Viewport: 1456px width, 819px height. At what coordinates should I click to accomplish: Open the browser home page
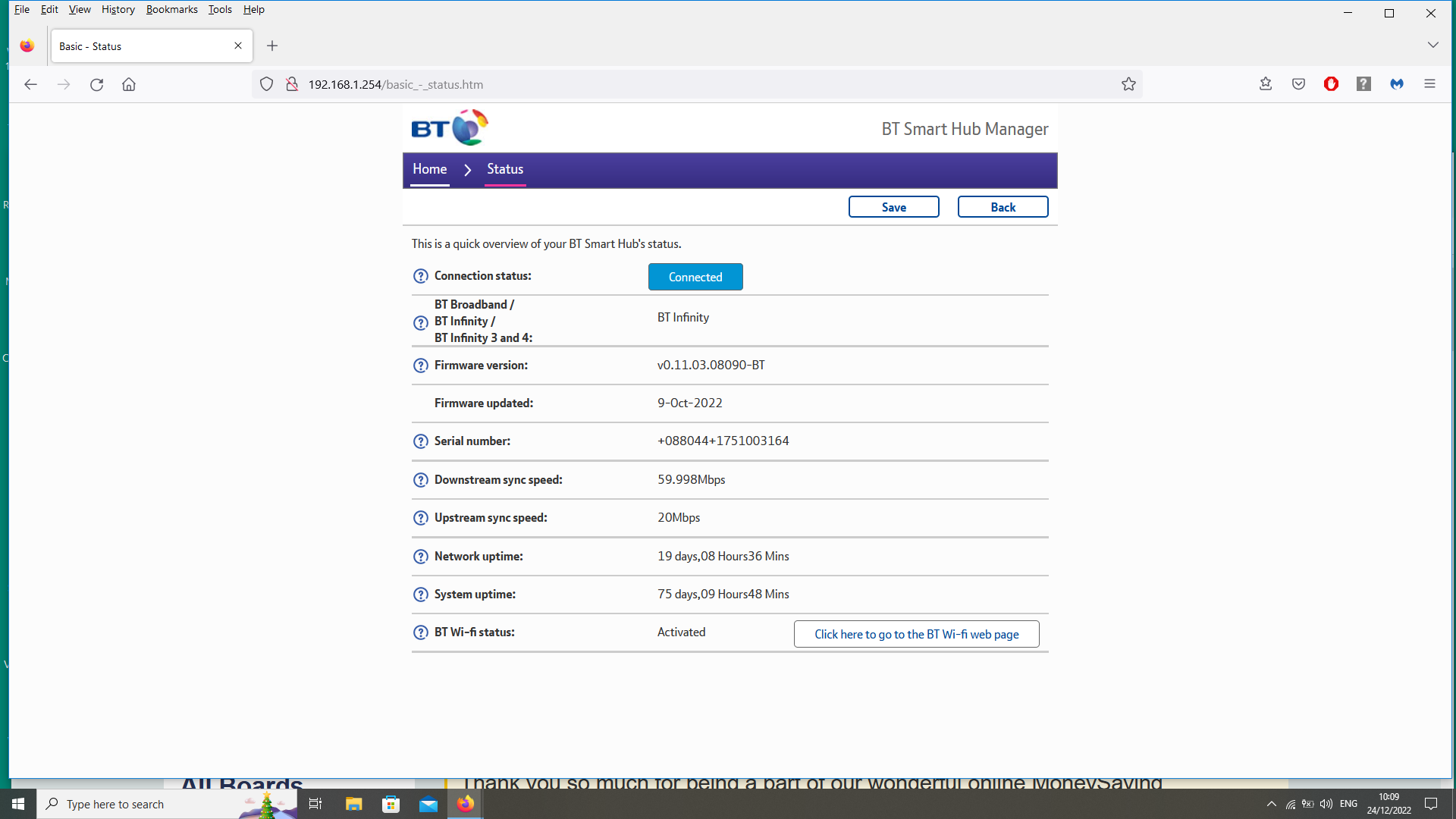pyautogui.click(x=129, y=84)
